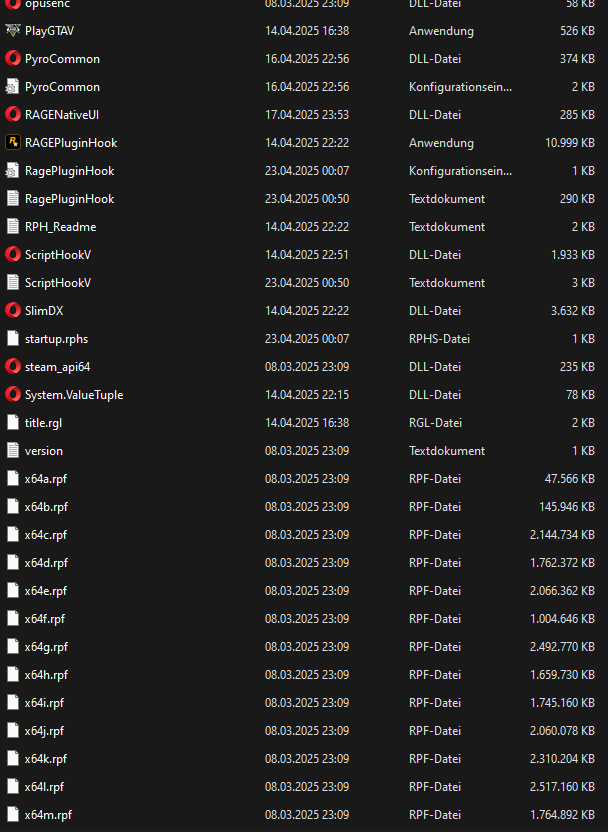
Task: Select the x64j.rpf file icon
Action: click(13, 731)
